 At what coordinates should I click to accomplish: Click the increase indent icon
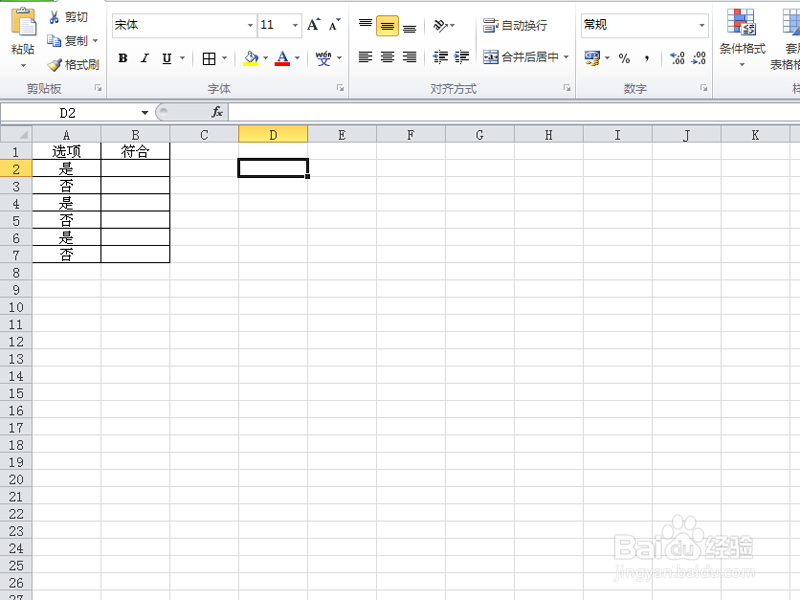(462, 57)
